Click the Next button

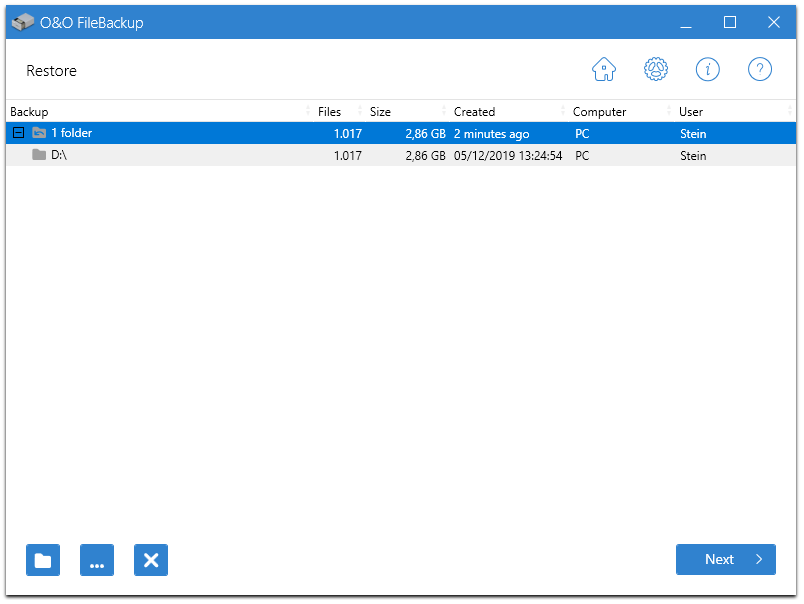click(725, 560)
